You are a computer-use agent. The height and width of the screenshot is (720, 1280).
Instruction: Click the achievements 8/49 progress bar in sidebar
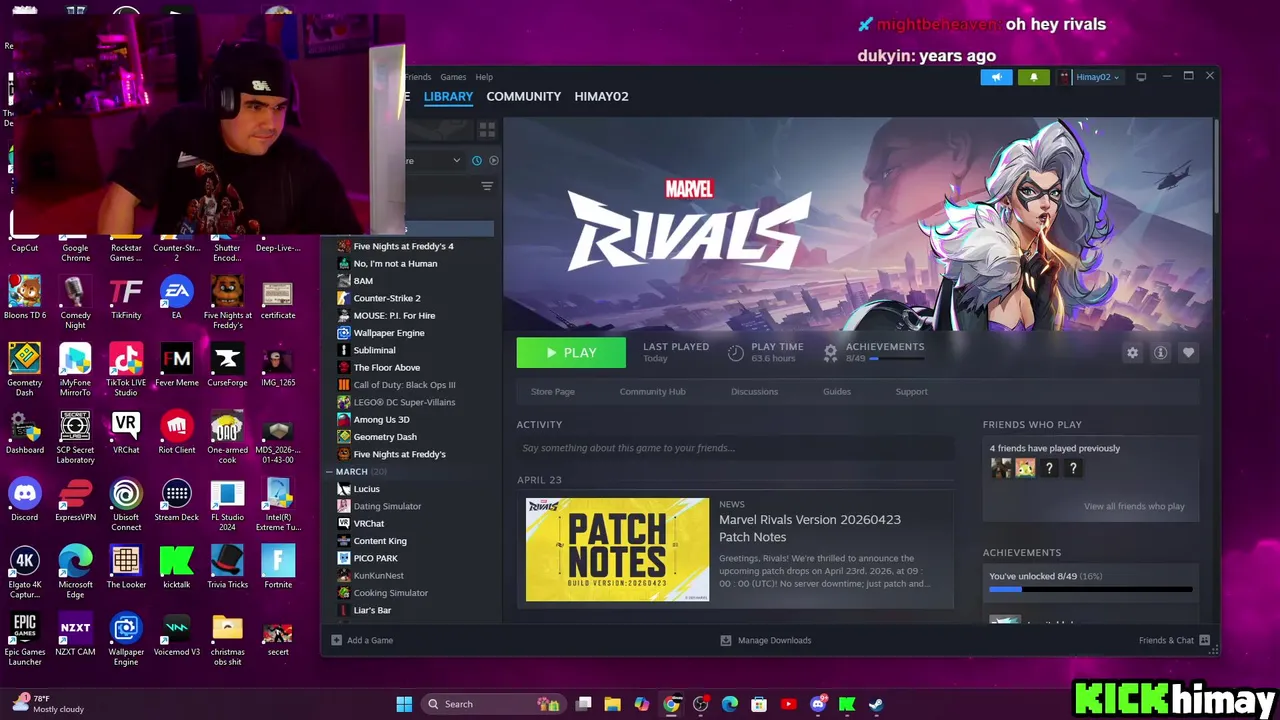1090,589
